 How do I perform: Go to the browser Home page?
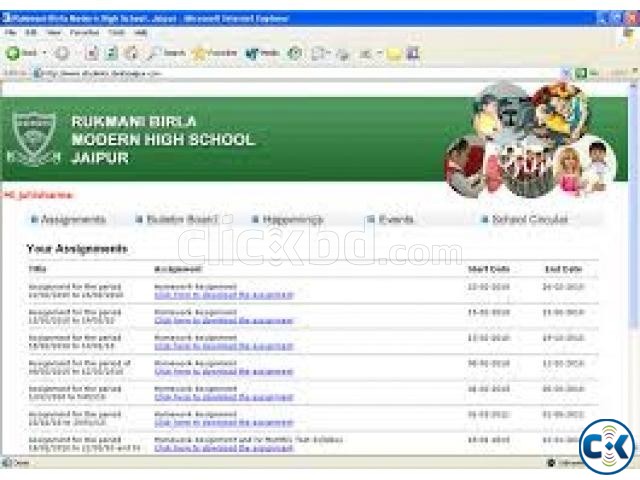pos(130,53)
